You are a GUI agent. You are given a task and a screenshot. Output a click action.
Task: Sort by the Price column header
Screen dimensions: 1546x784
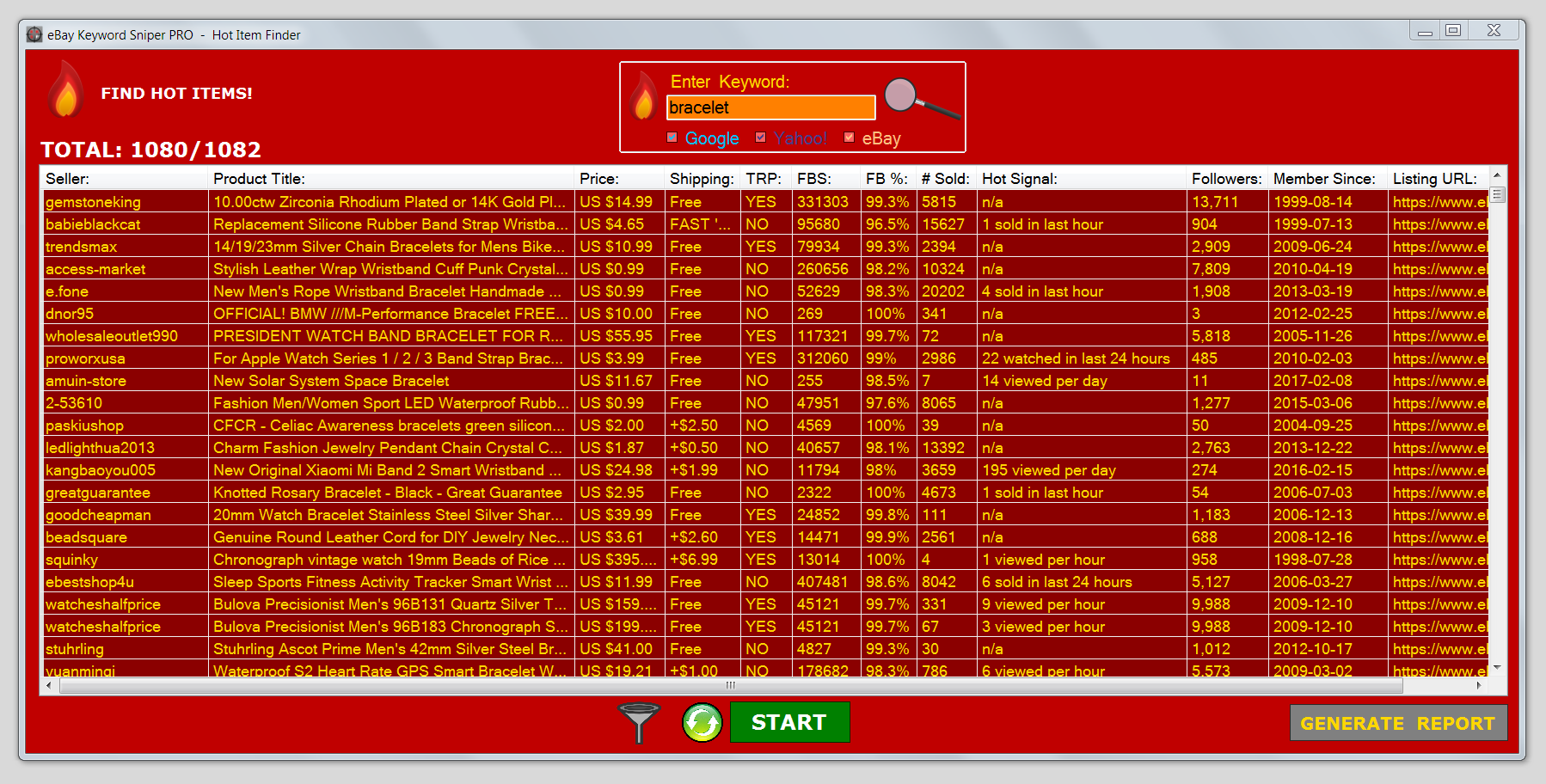[x=619, y=178]
